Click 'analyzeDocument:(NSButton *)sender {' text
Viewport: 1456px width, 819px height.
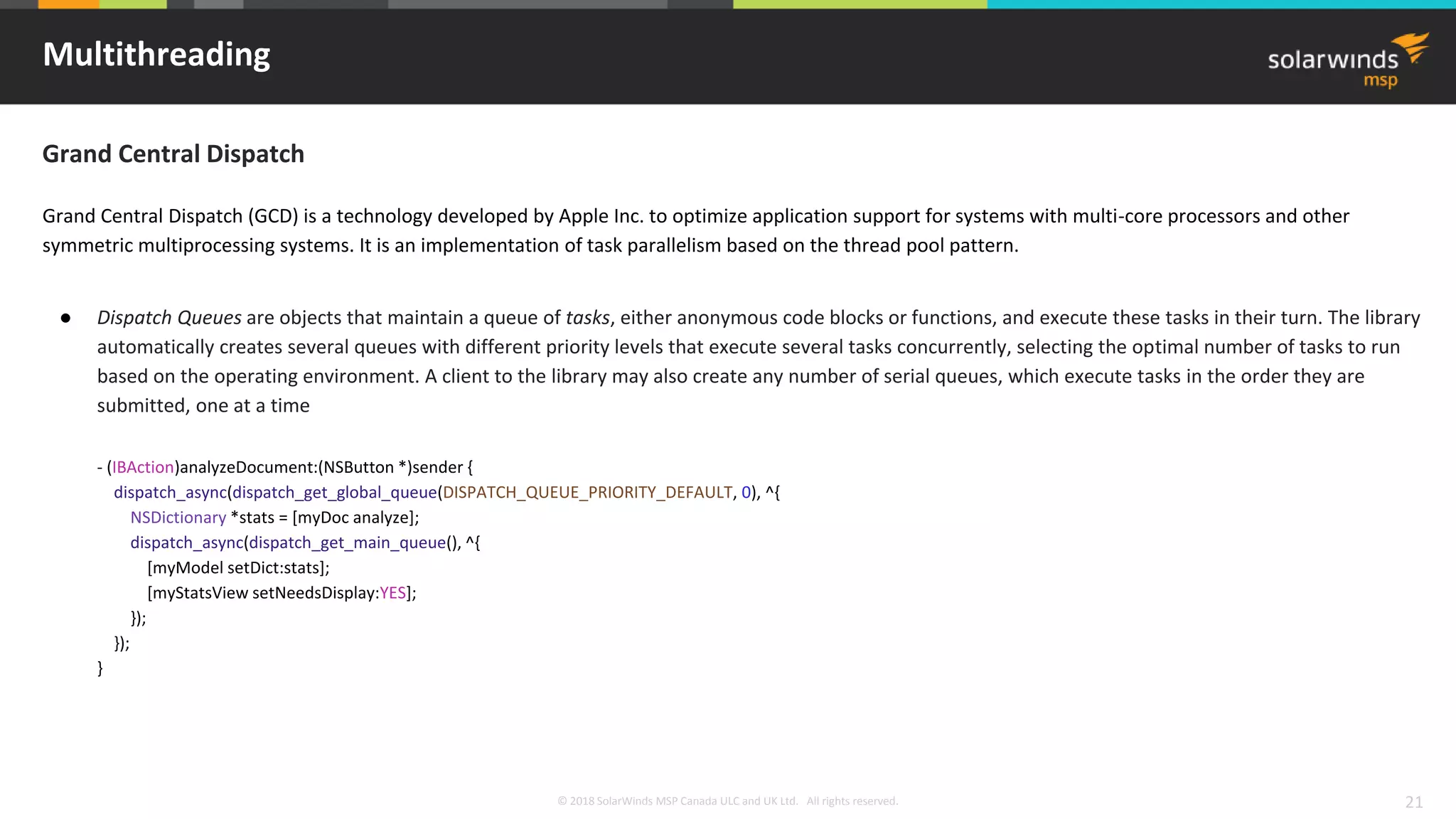pos(326,467)
